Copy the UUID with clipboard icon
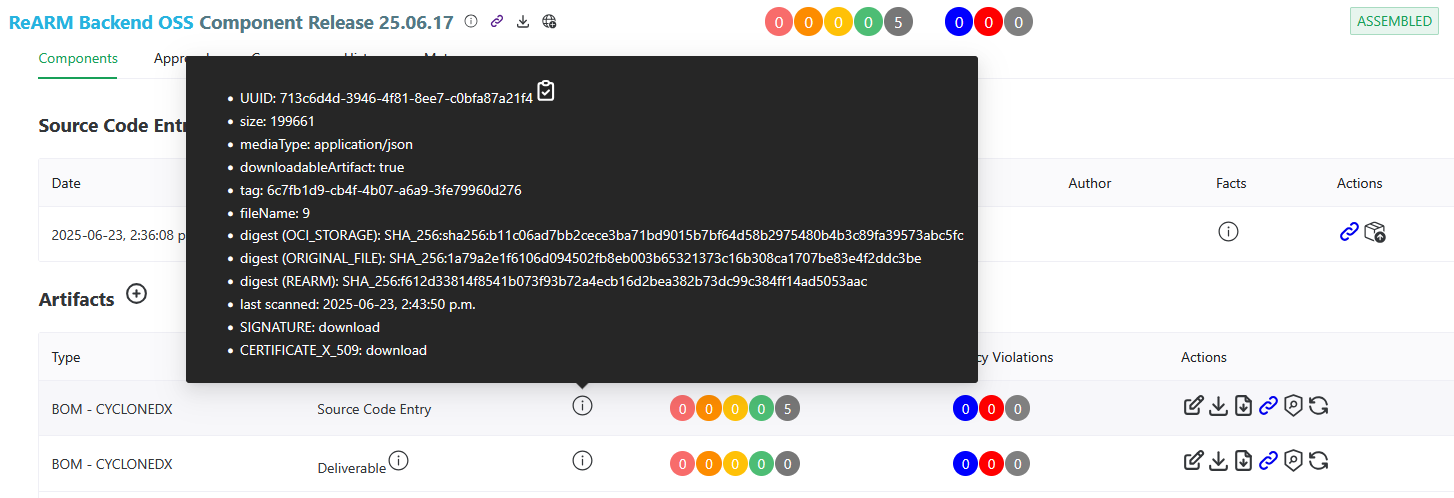This screenshot has width=1454, height=498. [545, 91]
